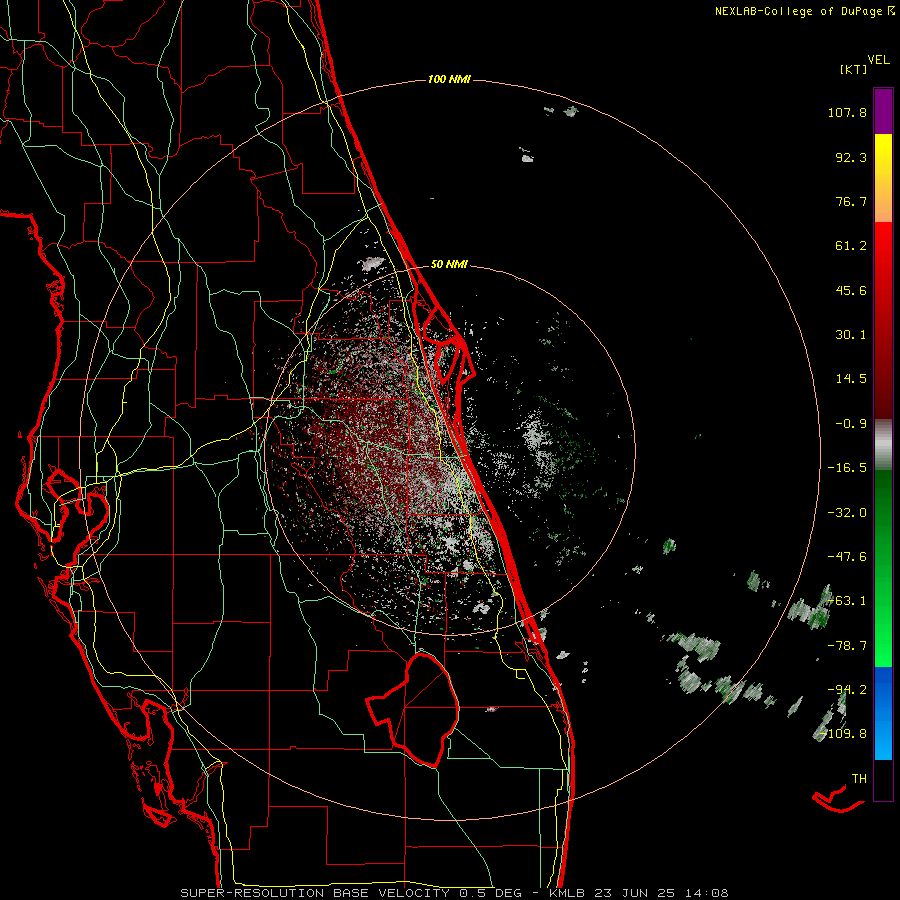Click the 107.8 value on velocity scale
Image resolution: width=900 pixels, height=900 pixels.
click(847, 112)
